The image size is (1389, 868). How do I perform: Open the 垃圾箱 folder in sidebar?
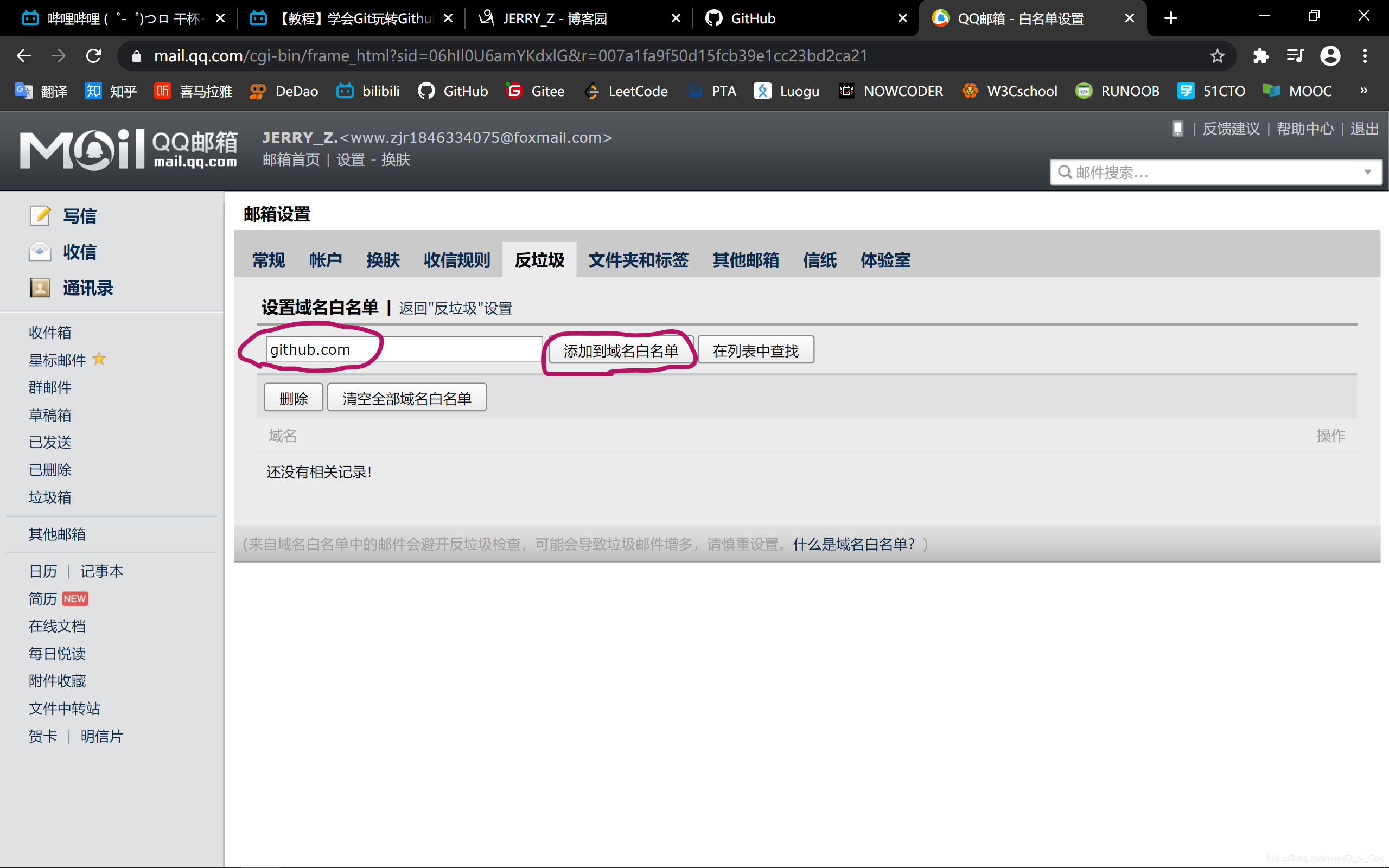50,497
